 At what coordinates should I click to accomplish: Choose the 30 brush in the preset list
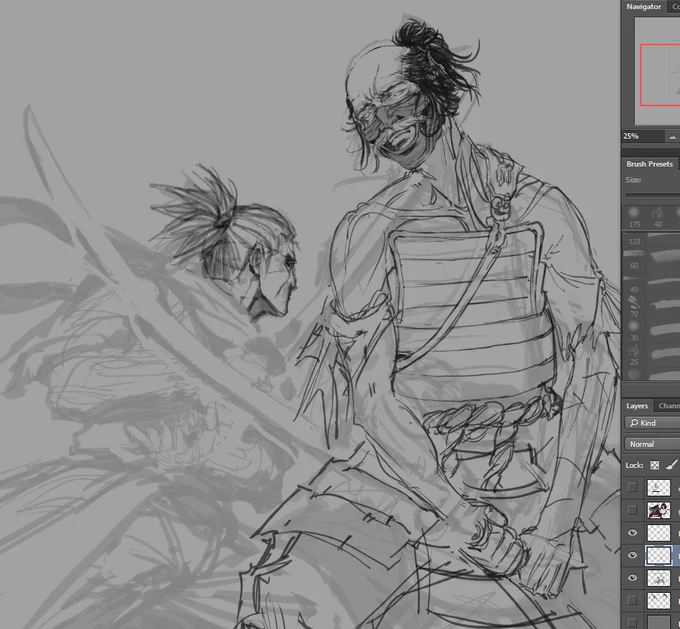pyautogui.click(x=651, y=331)
